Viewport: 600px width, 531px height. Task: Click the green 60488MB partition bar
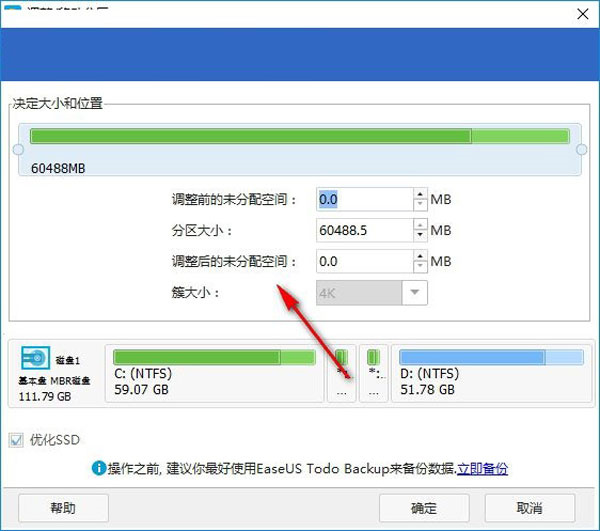[300, 136]
